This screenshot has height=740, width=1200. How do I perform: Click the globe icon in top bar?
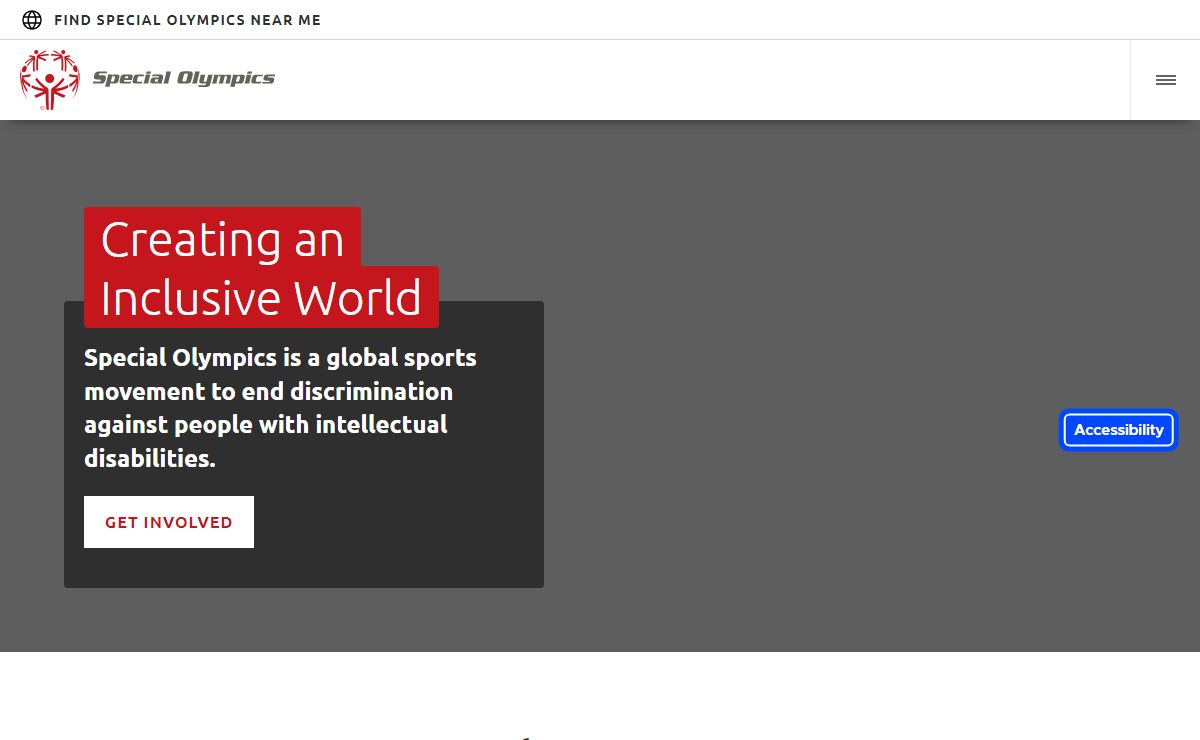tap(32, 20)
